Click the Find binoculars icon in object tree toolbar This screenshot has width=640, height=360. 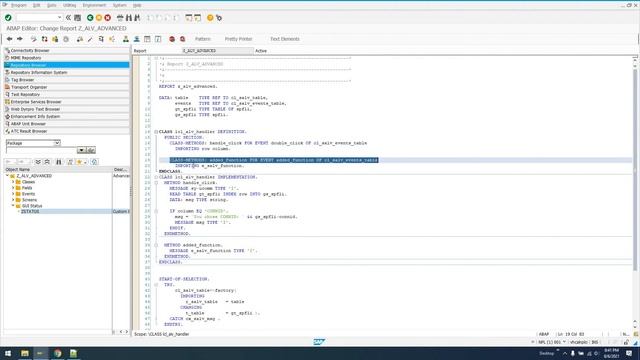pyautogui.click(x=58, y=162)
